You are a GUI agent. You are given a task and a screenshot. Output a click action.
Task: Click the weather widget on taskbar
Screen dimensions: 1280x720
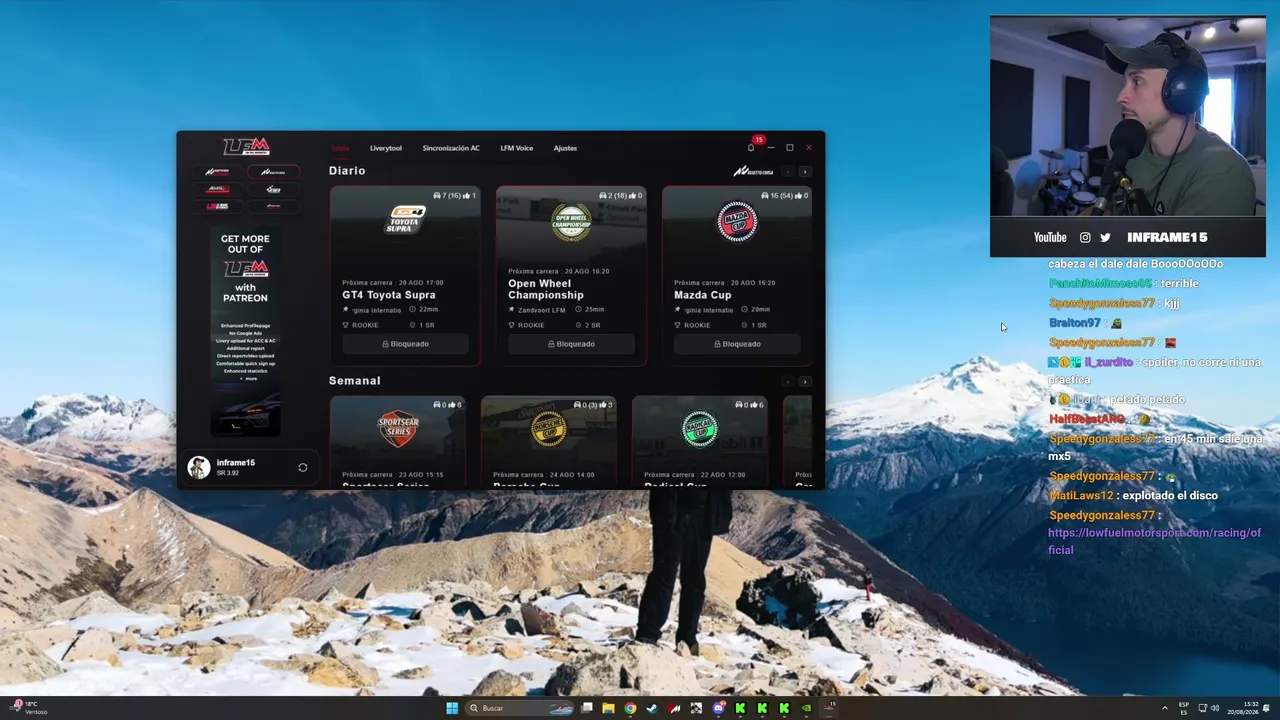28,708
